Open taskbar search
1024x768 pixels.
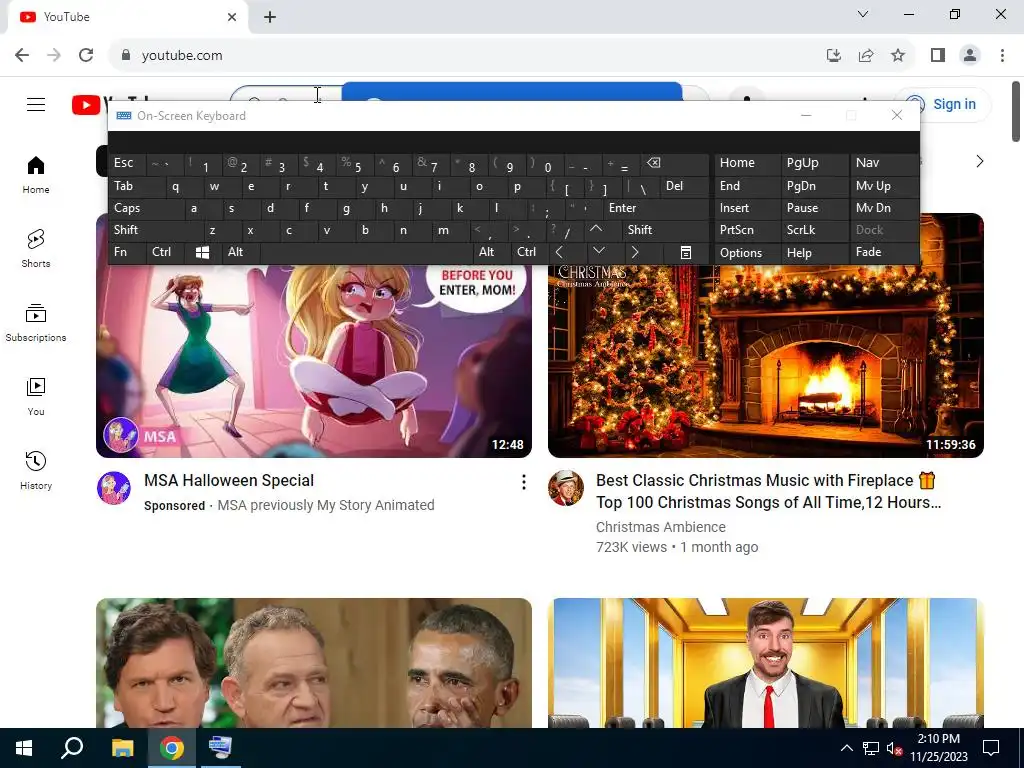coord(72,748)
